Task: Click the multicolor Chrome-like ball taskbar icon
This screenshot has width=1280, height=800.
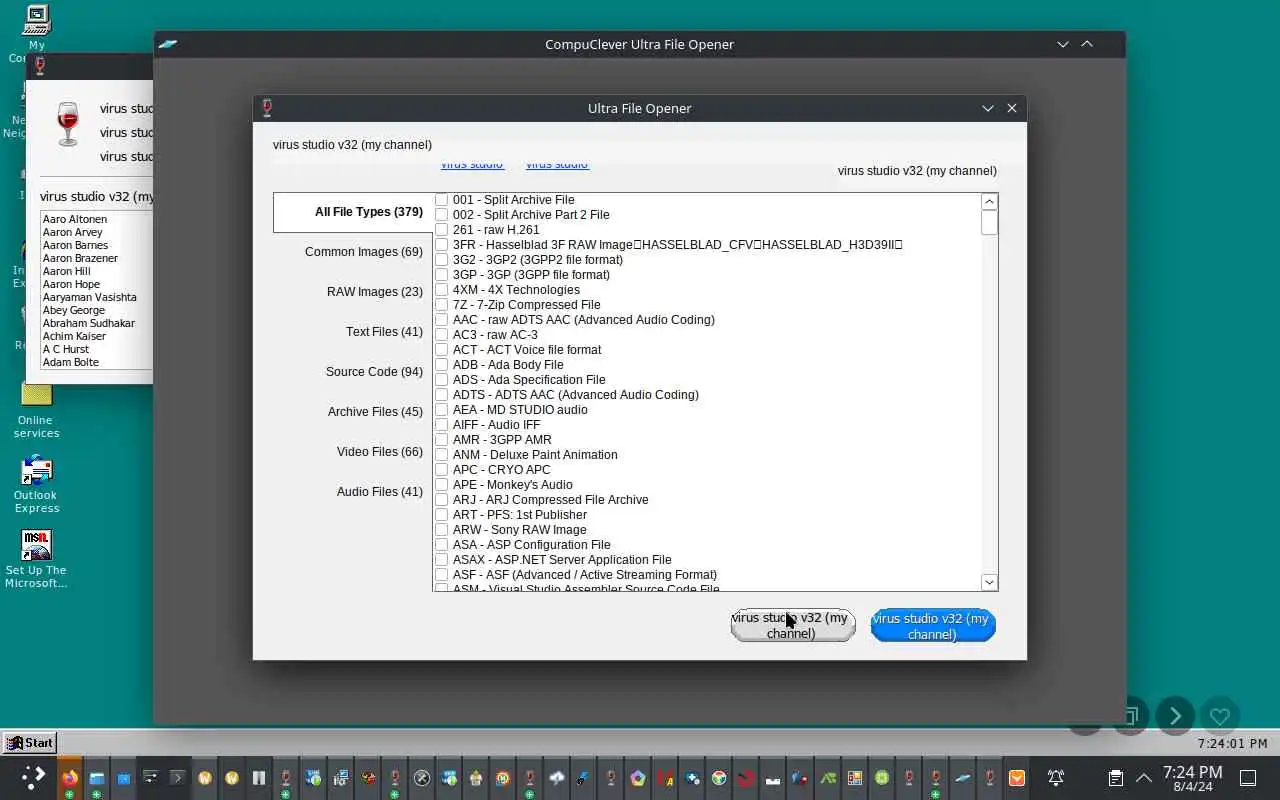Action: coord(719,777)
